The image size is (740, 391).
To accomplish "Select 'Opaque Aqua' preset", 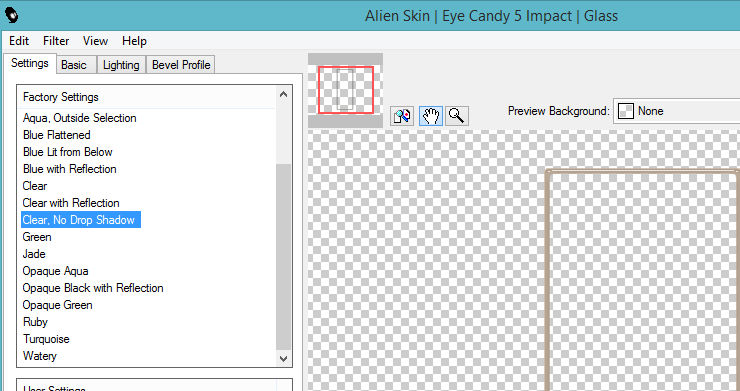I will click(x=55, y=271).
